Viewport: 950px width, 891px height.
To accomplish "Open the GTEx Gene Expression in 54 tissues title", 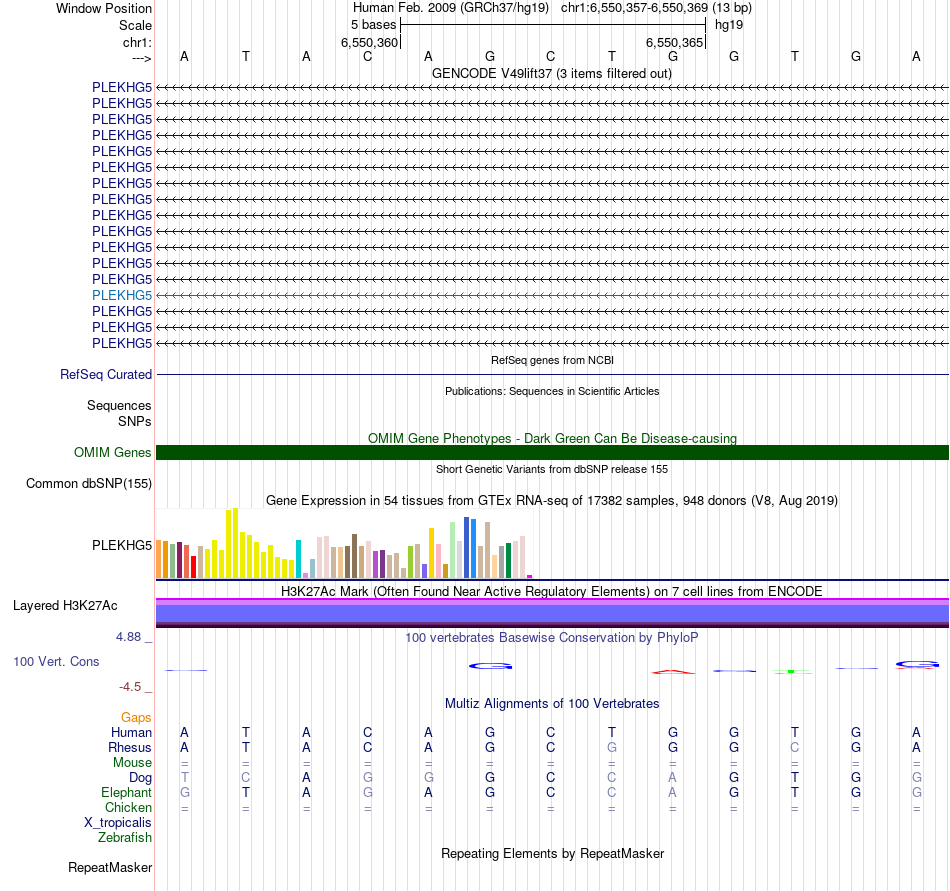I will point(552,500).
